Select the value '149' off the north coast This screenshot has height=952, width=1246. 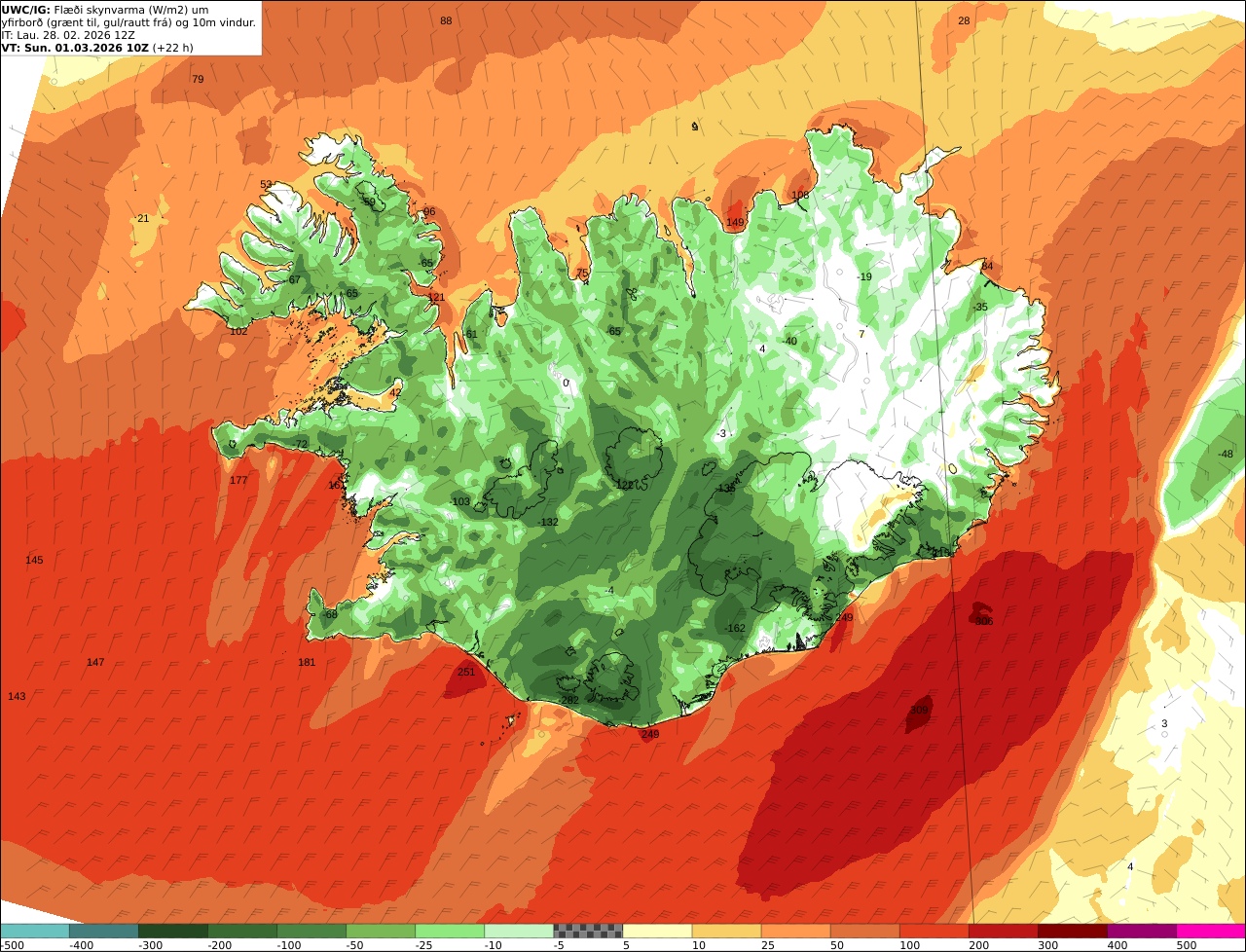tap(735, 223)
